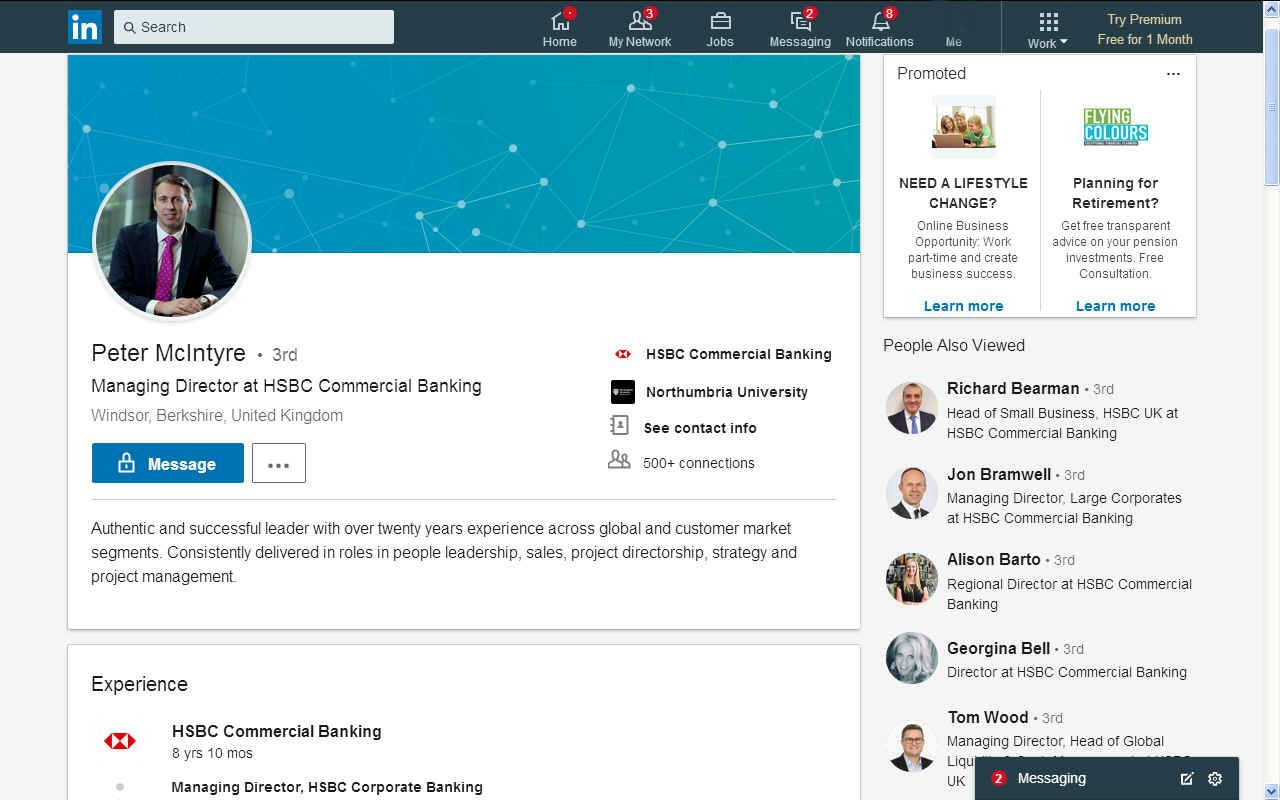
Task: Click Windsor, Berkshire, United Kingdom location
Action: (217, 415)
